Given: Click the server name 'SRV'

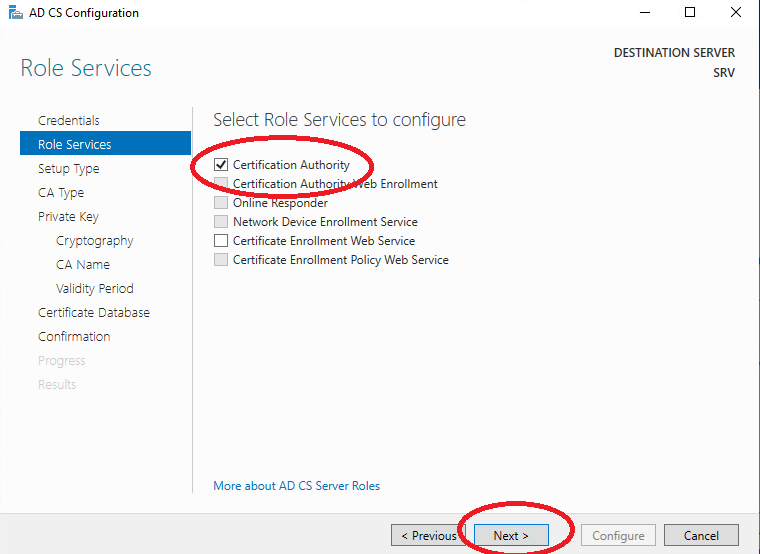Looking at the screenshot, I should pos(724,73).
